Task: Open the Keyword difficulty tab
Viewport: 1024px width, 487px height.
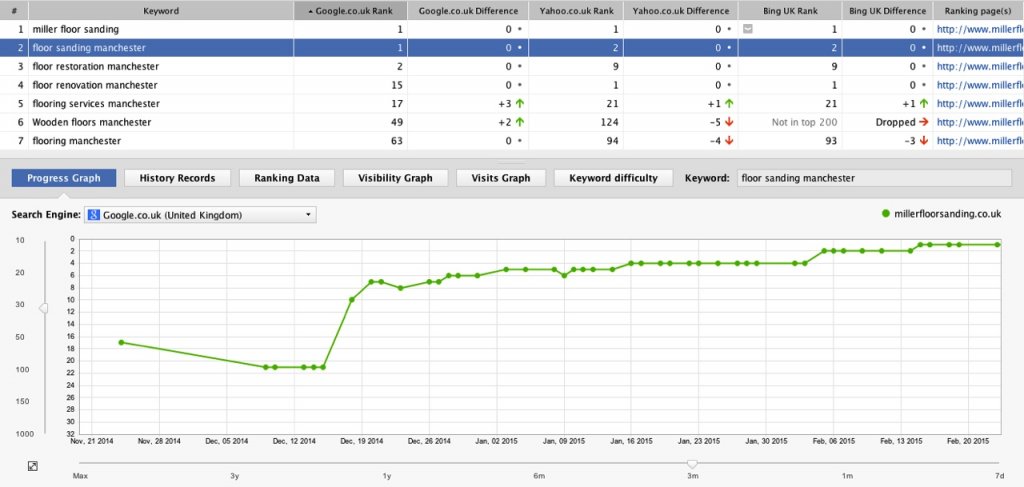Action: [x=613, y=178]
